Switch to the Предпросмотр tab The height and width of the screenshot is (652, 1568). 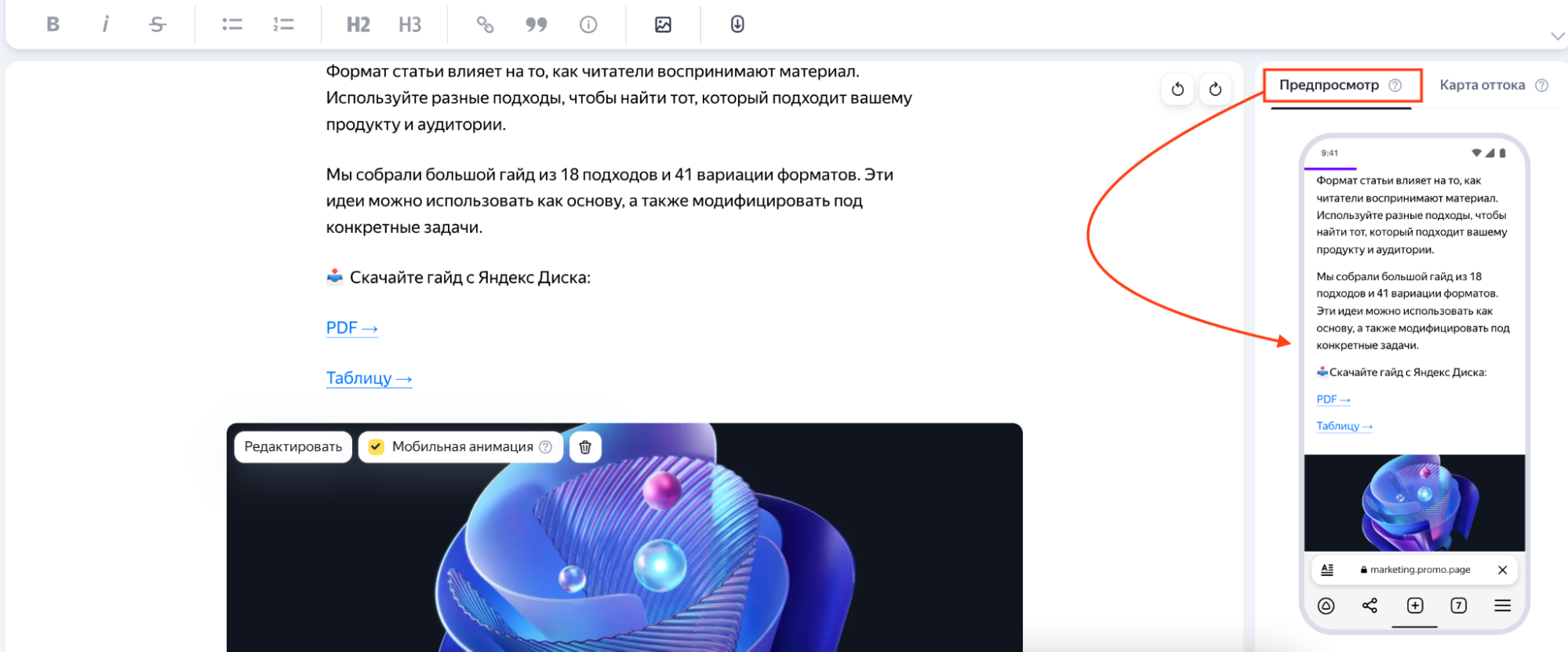tap(1329, 85)
